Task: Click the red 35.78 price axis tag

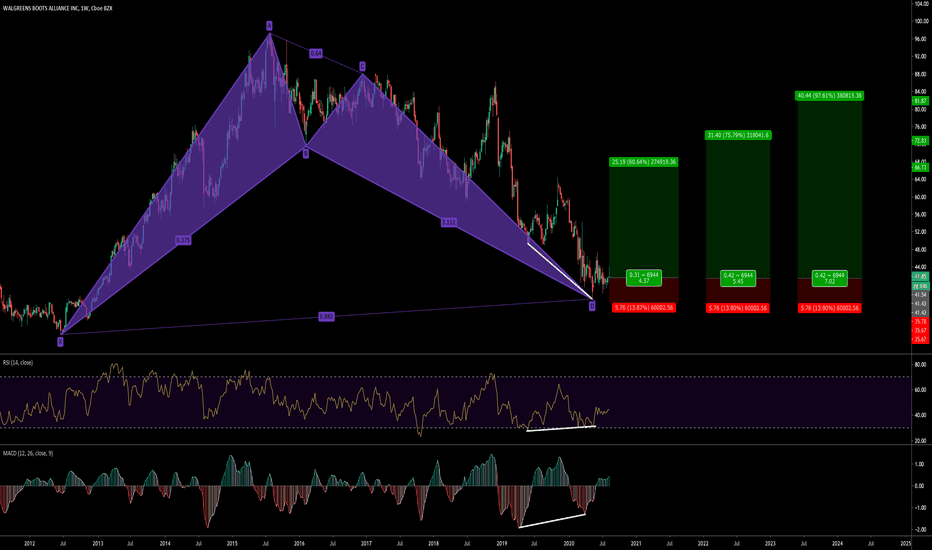Action: coord(920,322)
